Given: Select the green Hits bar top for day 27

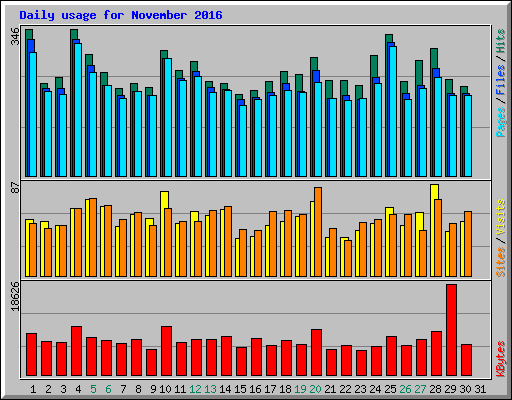Looking at the screenshot, I should (419, 73).
